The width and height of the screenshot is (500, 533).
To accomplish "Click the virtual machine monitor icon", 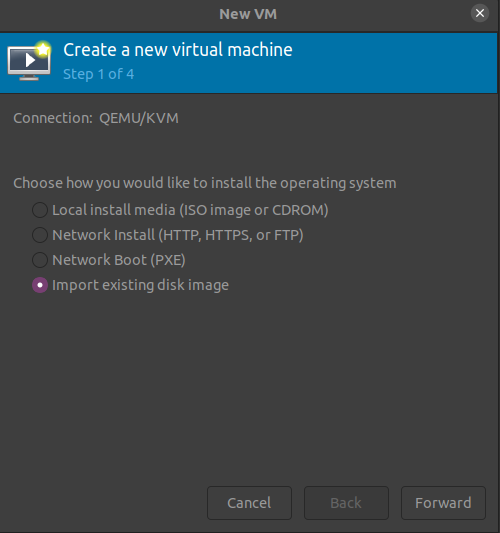I will [29, 62].
